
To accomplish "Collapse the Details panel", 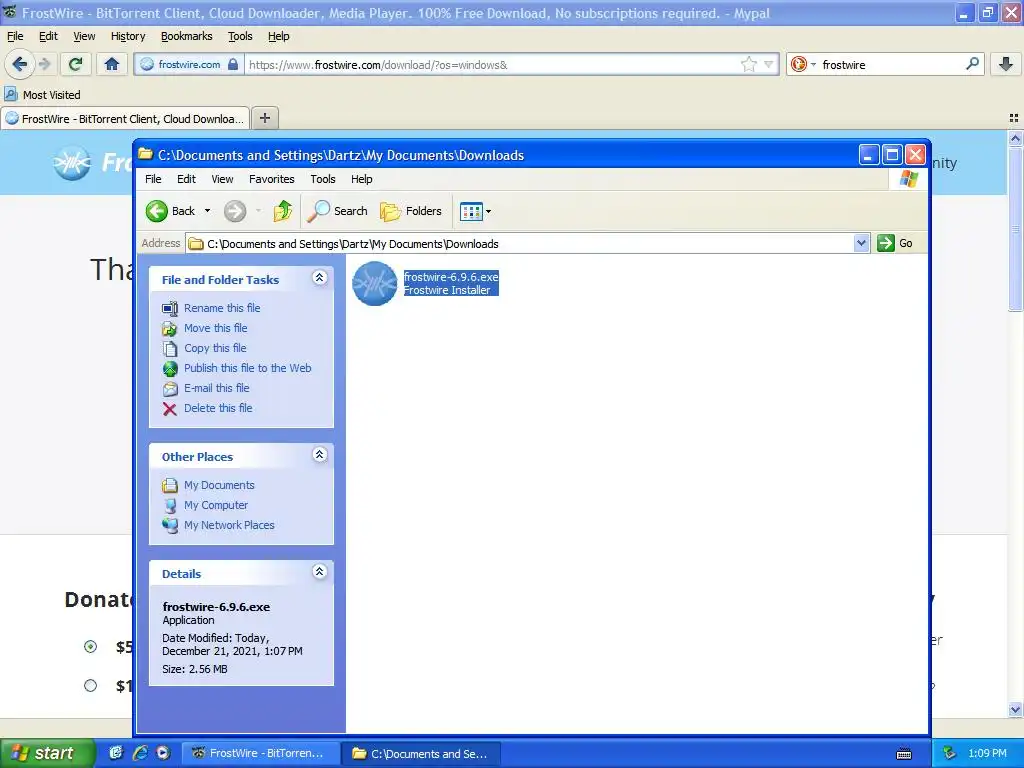I will click(319, 571).
